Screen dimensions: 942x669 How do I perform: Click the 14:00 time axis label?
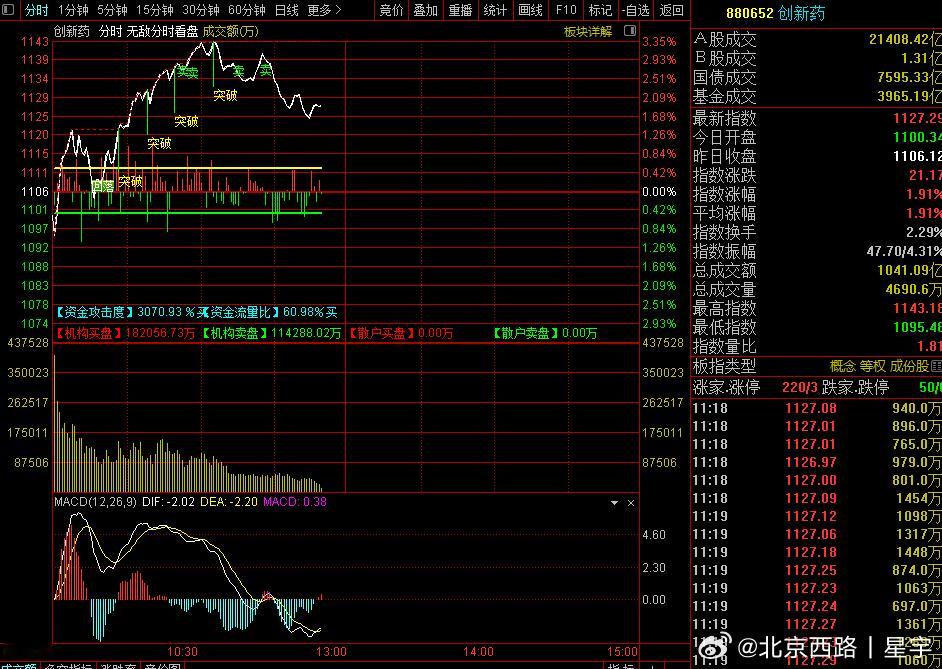pyautogui.click(x=478, y=652)
